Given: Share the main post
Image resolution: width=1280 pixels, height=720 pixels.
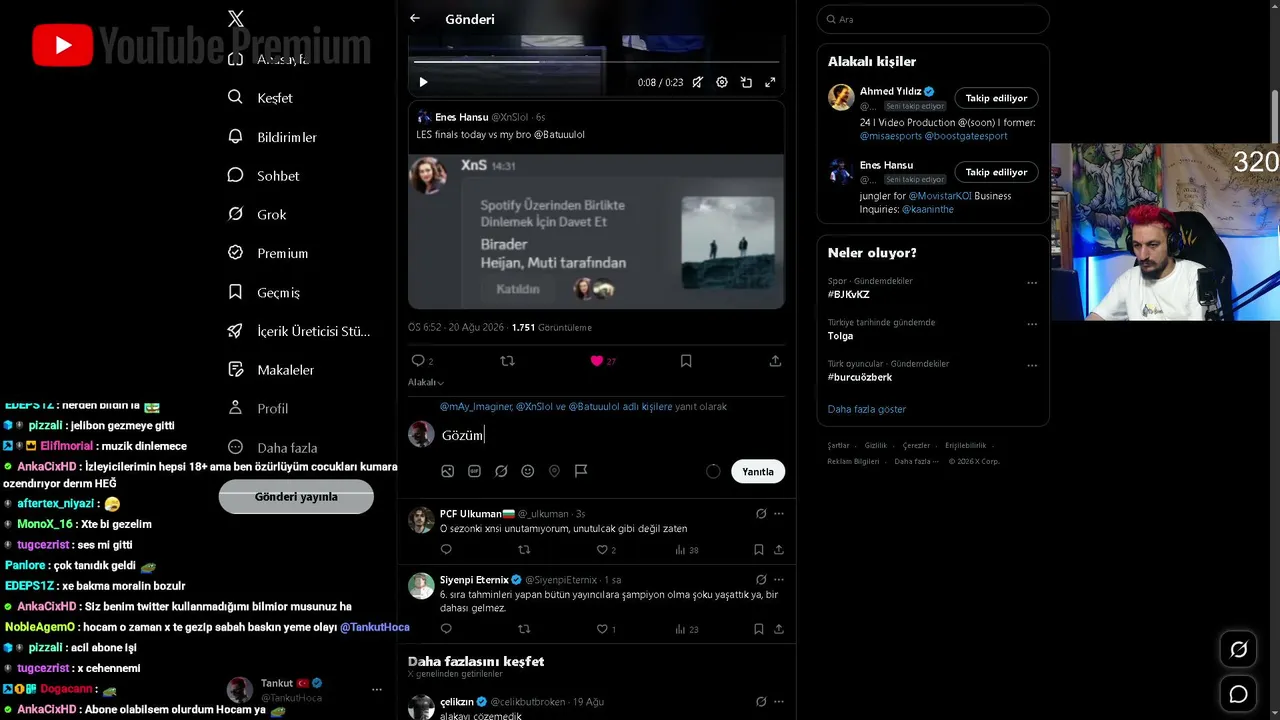Looking at the screenshot, I should pyautogui.click(x=775, y=361).
